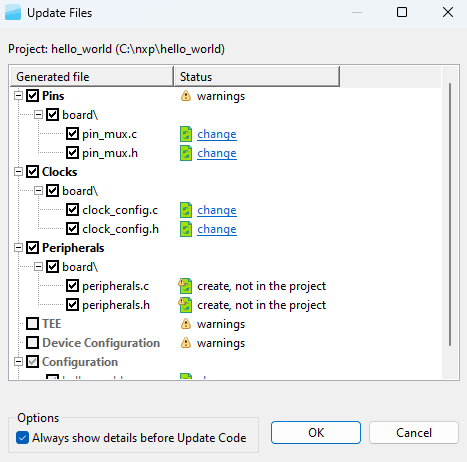This screenshot has width=467, height=462.
Task: Click the file change icon for clock_config.c
Action: (186, 210)
